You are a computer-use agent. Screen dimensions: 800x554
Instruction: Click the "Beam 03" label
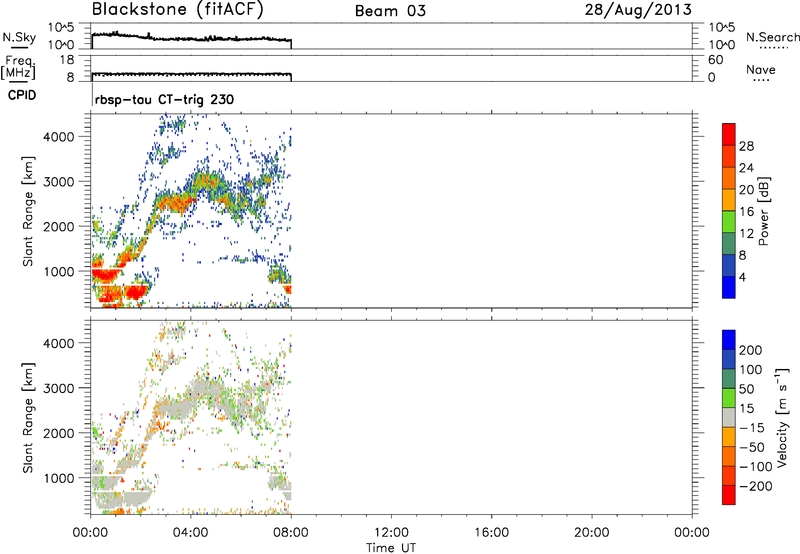tap(390, 11)
